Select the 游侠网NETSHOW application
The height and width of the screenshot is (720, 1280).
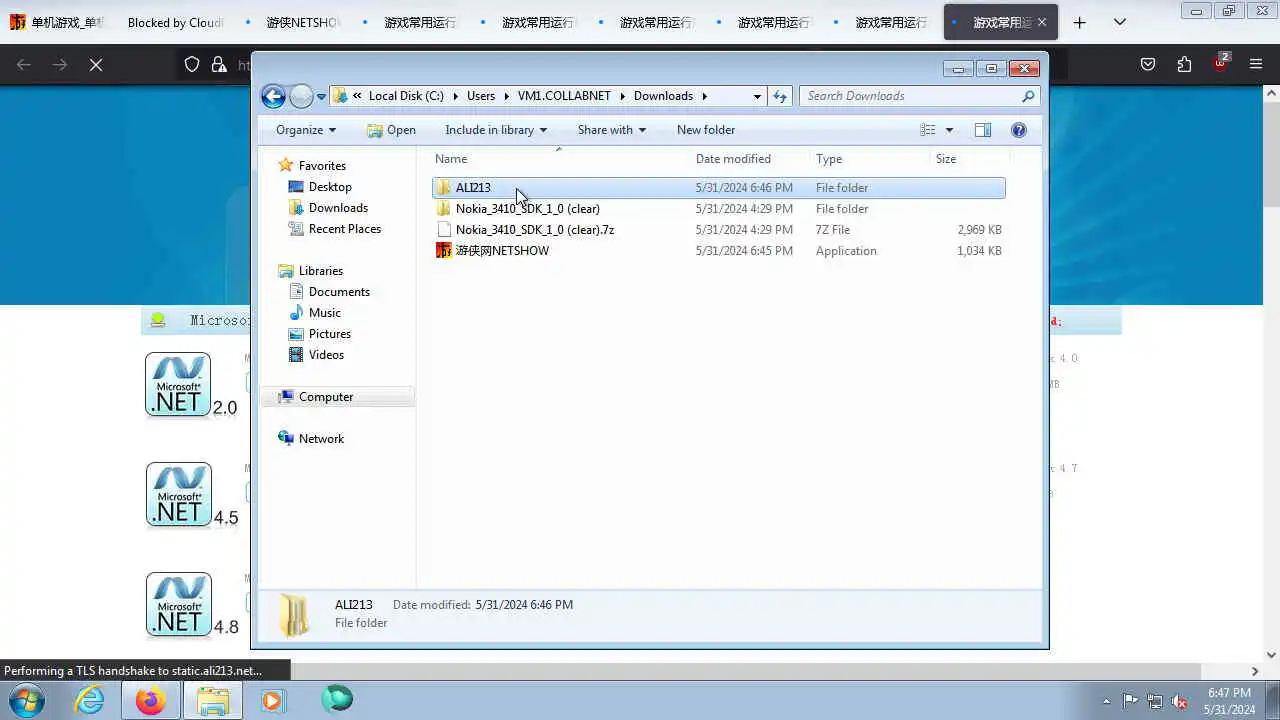[x=718, y=251]
